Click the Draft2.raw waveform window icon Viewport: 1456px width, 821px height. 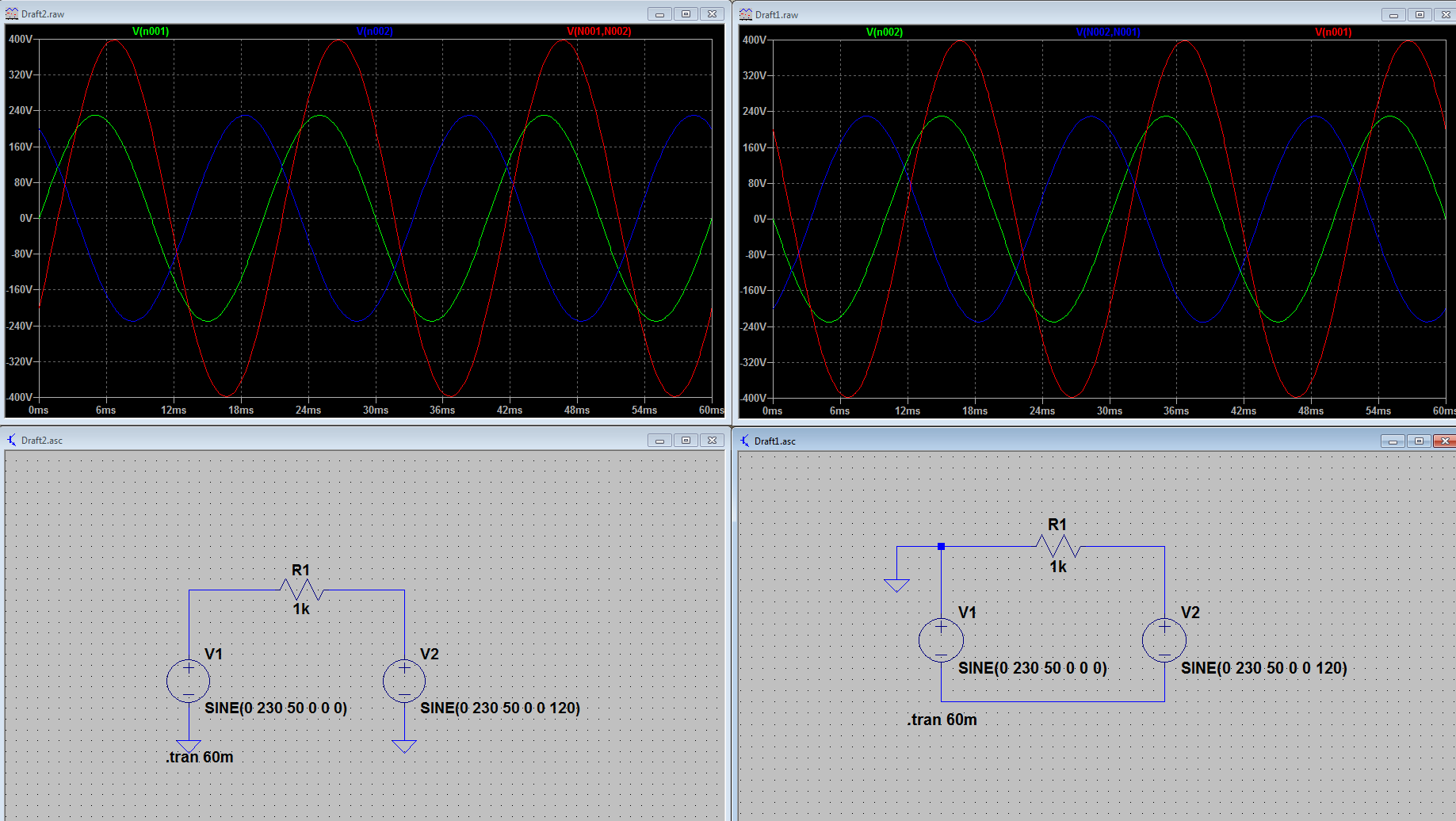click(x=12, y=13)
